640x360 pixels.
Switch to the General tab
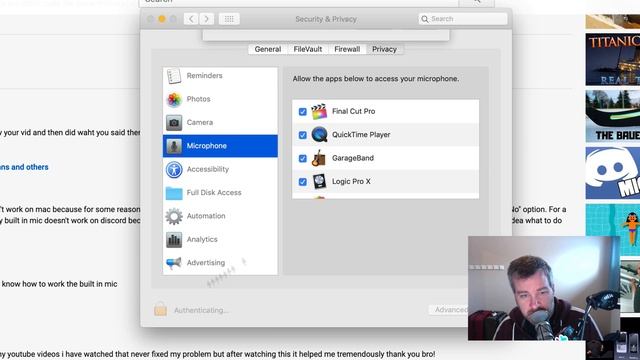(268, 49)
